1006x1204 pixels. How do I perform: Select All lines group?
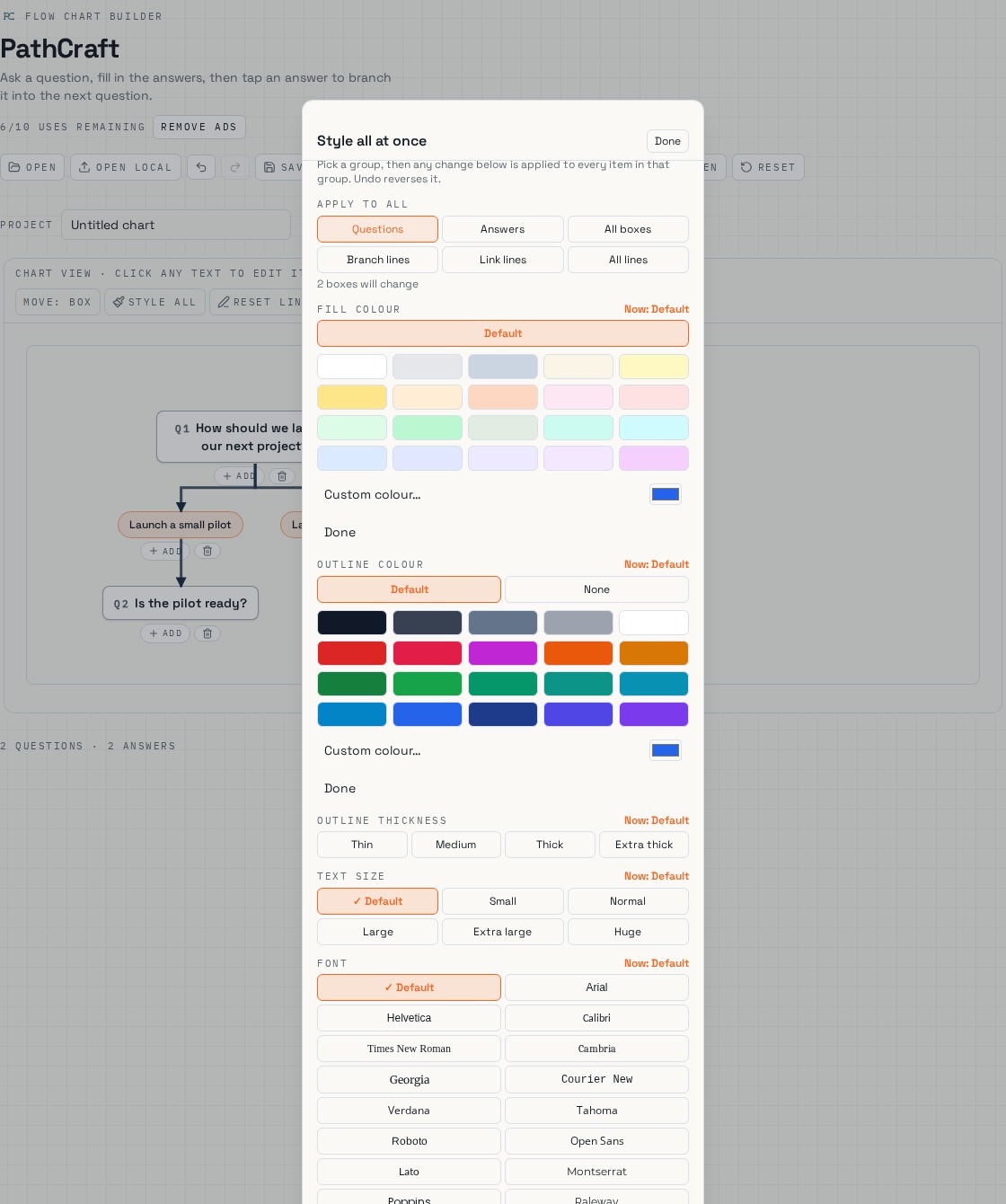[x=628, y=260]
